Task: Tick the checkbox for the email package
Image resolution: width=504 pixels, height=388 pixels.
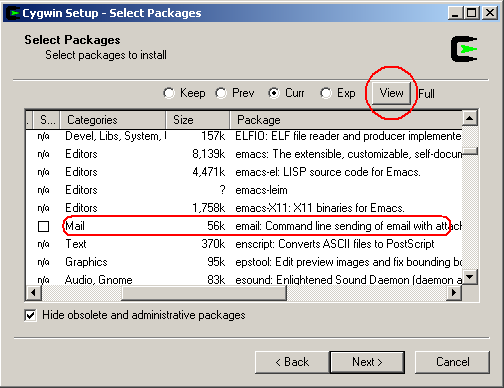Action: tap(43, 226)
